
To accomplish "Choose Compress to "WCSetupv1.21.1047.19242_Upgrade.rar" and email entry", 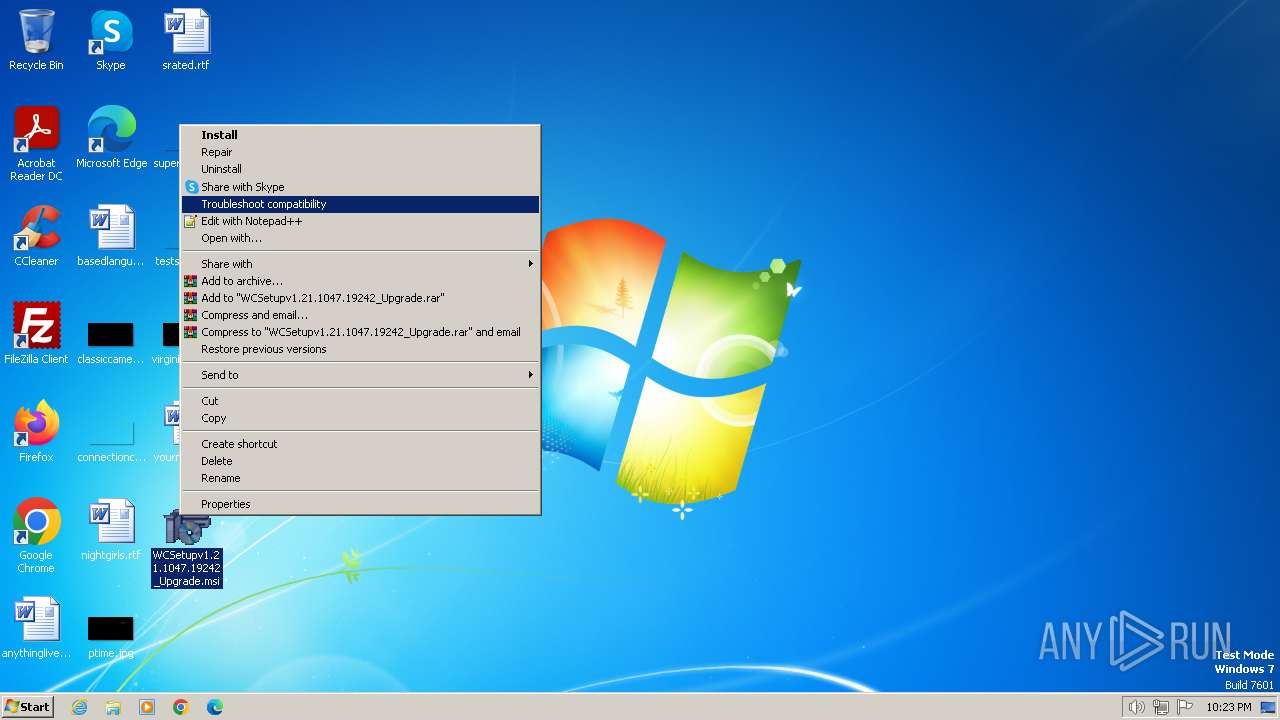I will [360, 332].
